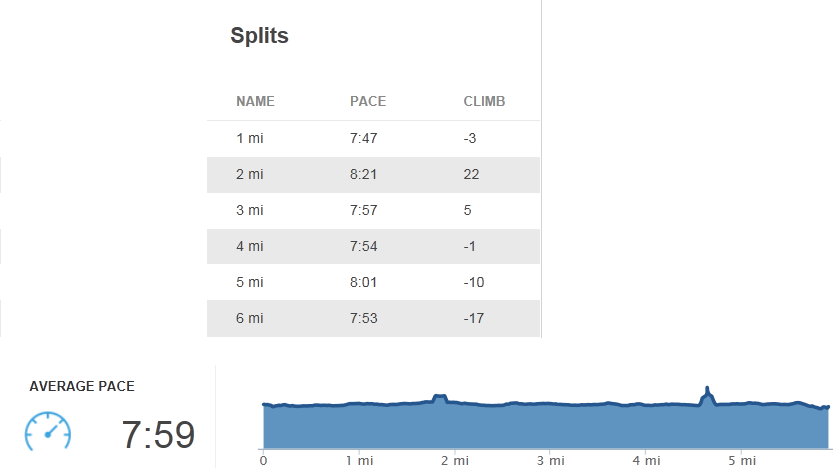The image size is (833, 474).
Task: Click the CLIMB column header
Action: coord(484,101)
